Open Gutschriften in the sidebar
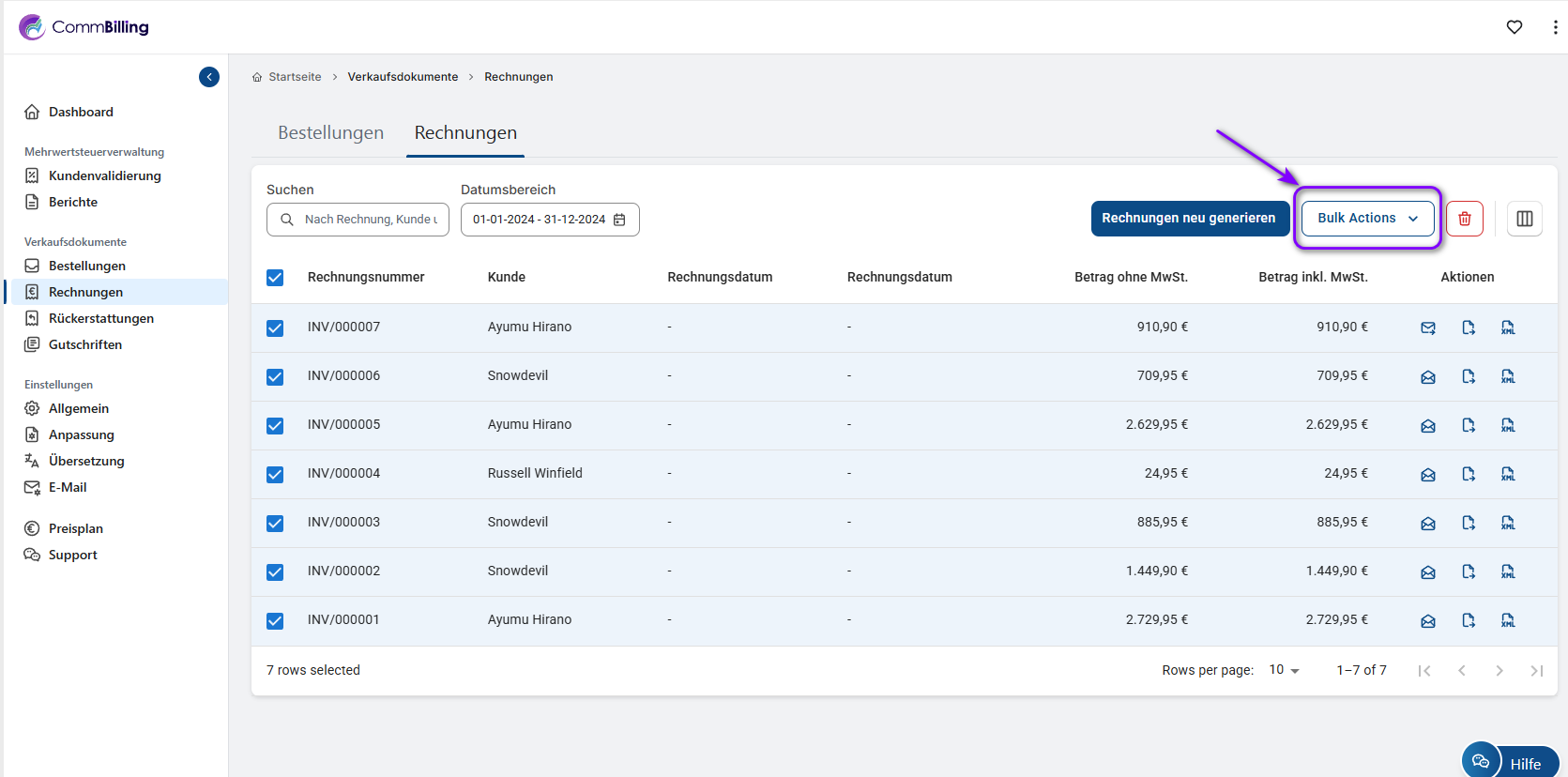 85,344
